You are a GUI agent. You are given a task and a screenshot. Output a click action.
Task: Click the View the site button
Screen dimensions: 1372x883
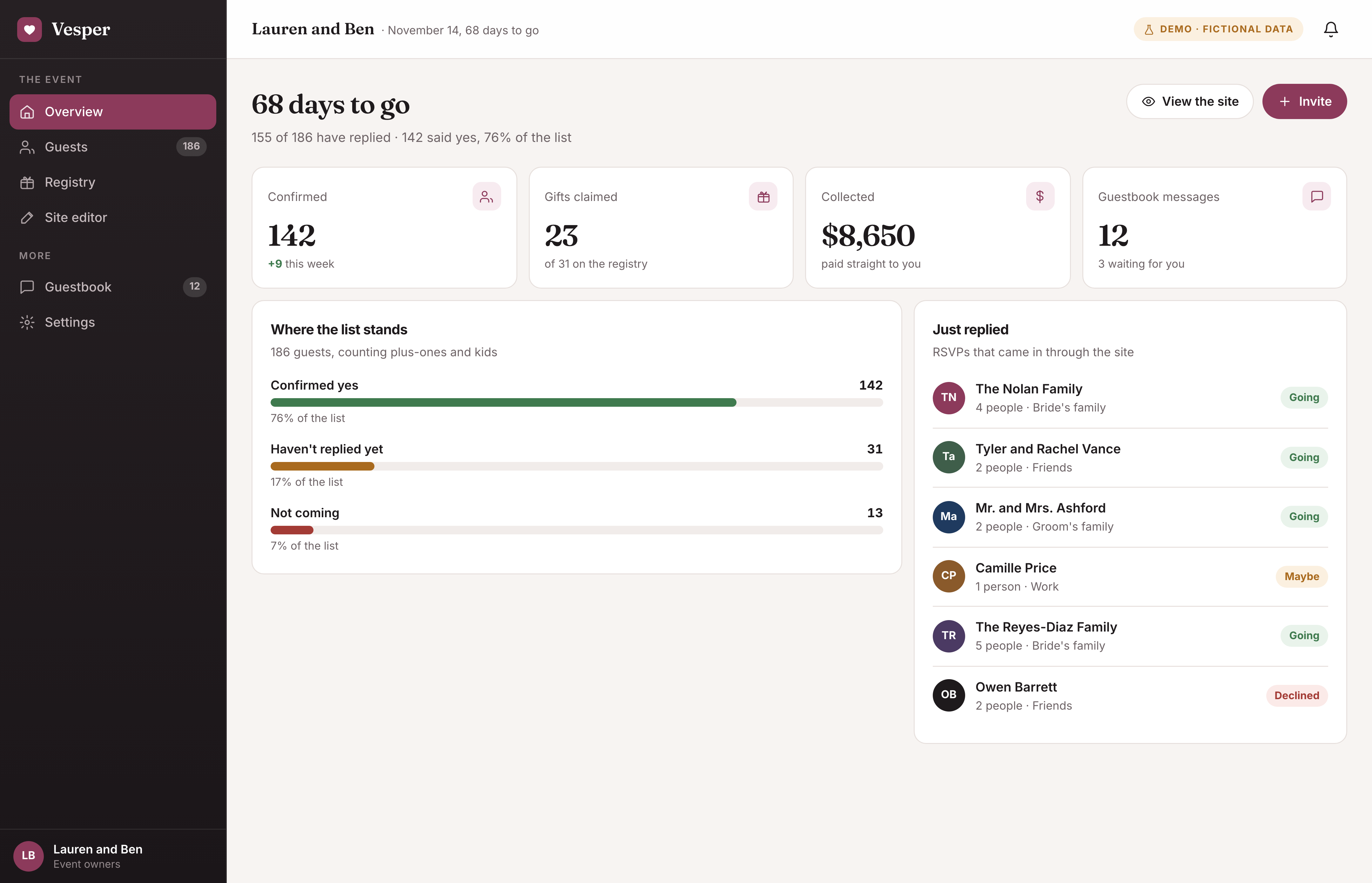pyautogui.click(x=1190, y=102)
